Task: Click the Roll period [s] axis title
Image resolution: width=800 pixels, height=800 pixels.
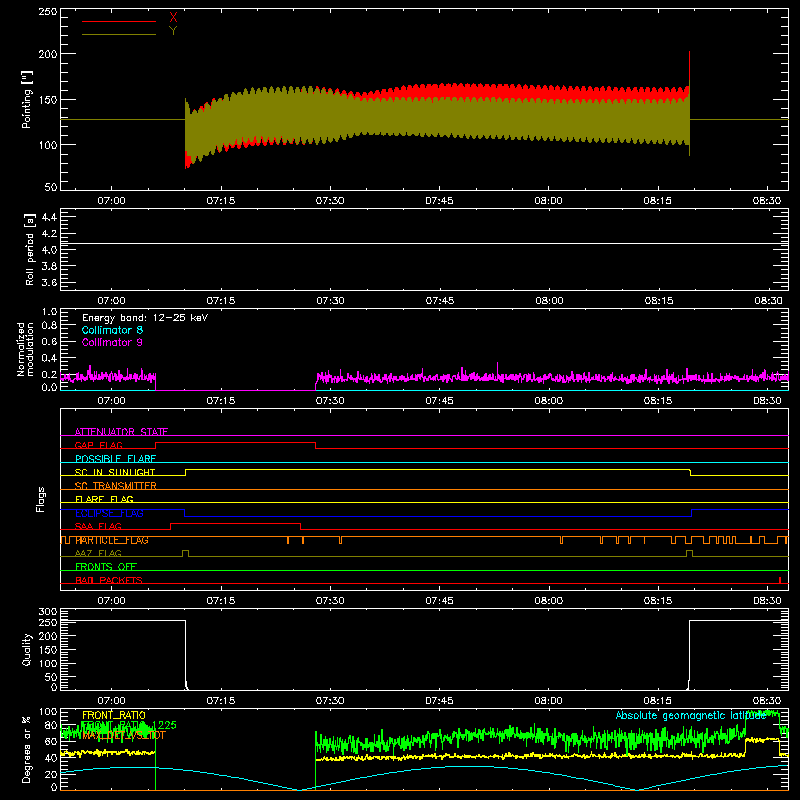Action: pyautogui.click(x=30, y=249)
